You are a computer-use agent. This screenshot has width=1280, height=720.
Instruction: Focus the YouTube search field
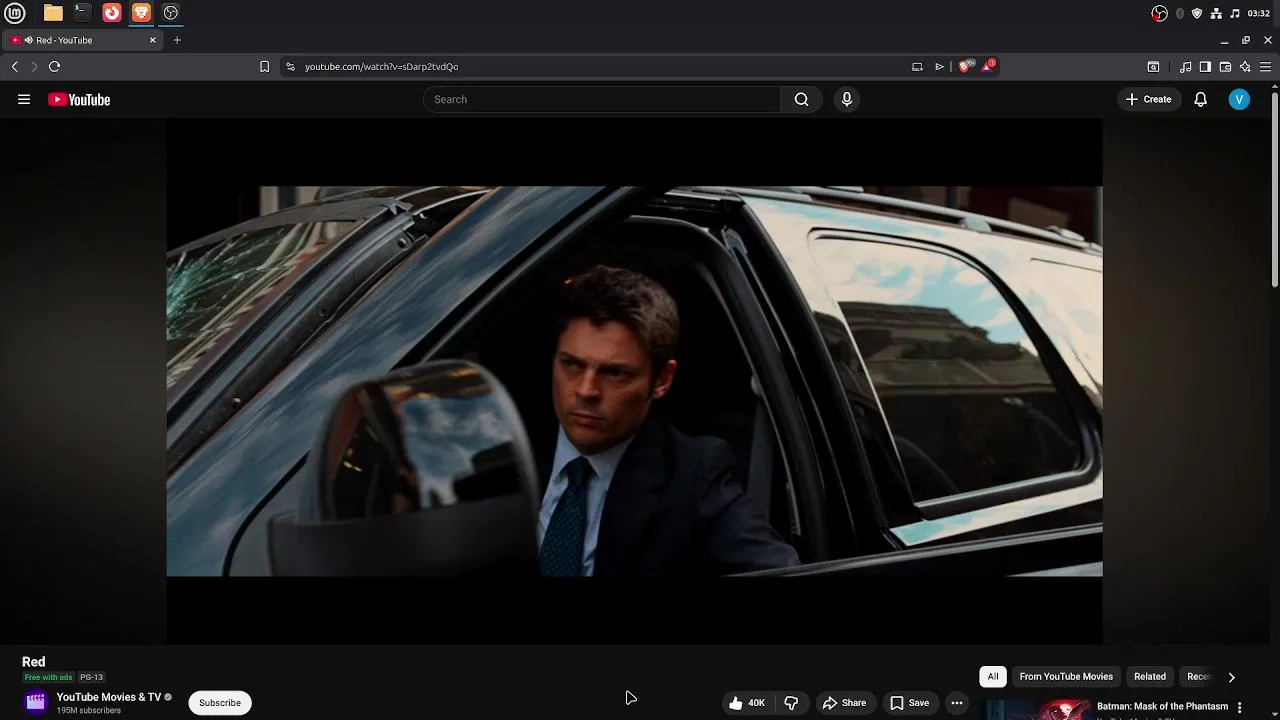tap(602, 99)
